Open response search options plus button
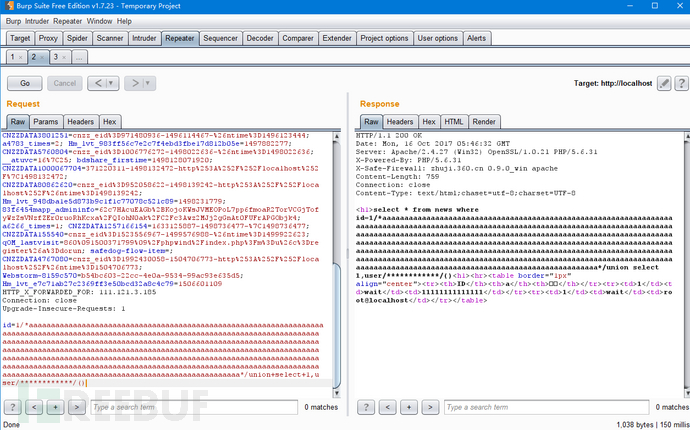Viewport: 690px width, 430px height. coord(409,407)
